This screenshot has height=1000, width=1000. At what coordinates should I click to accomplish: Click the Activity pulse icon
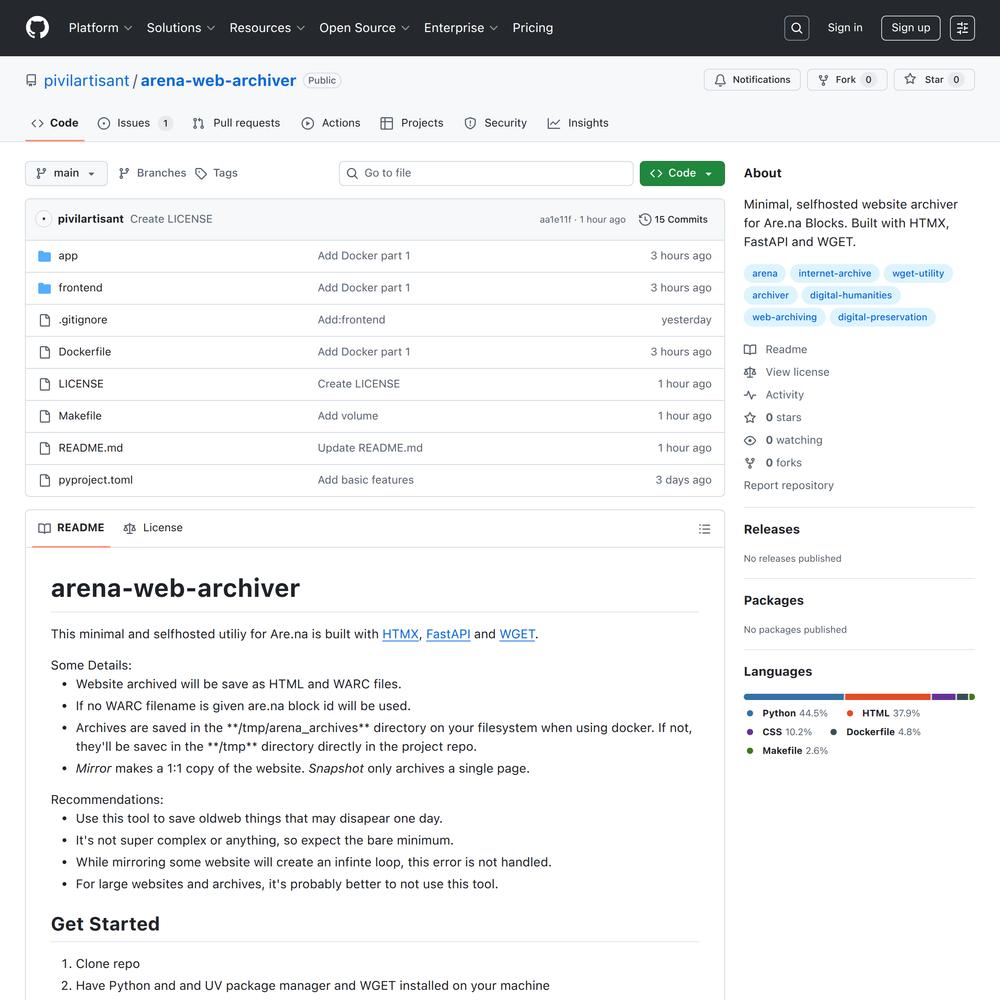click(x=750, y=395)
